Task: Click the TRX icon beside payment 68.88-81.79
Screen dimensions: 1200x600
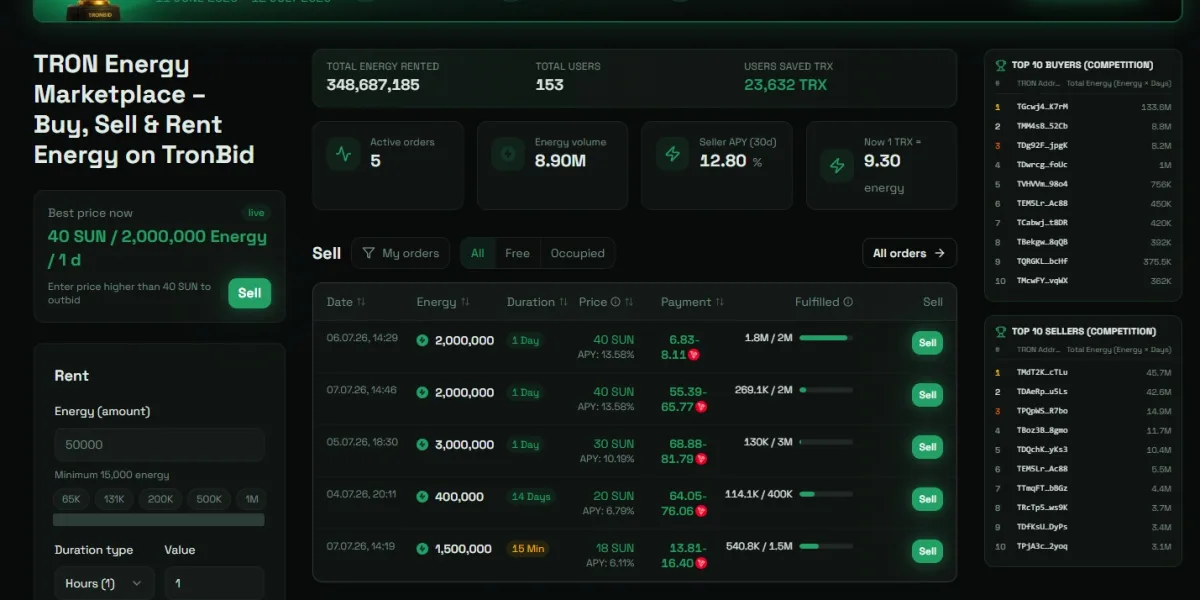Action: 701,459
